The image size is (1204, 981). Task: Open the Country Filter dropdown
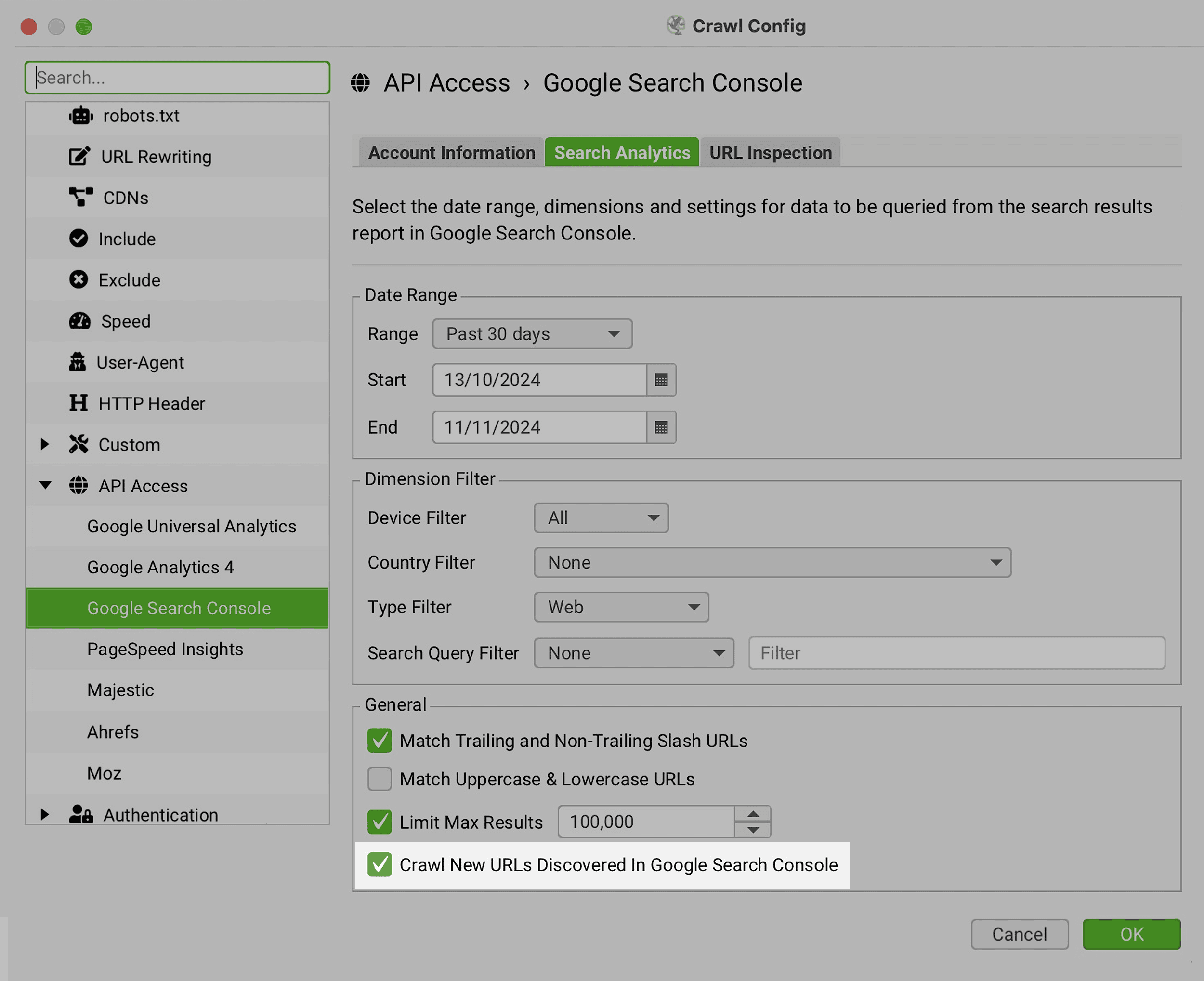point(772,562)
